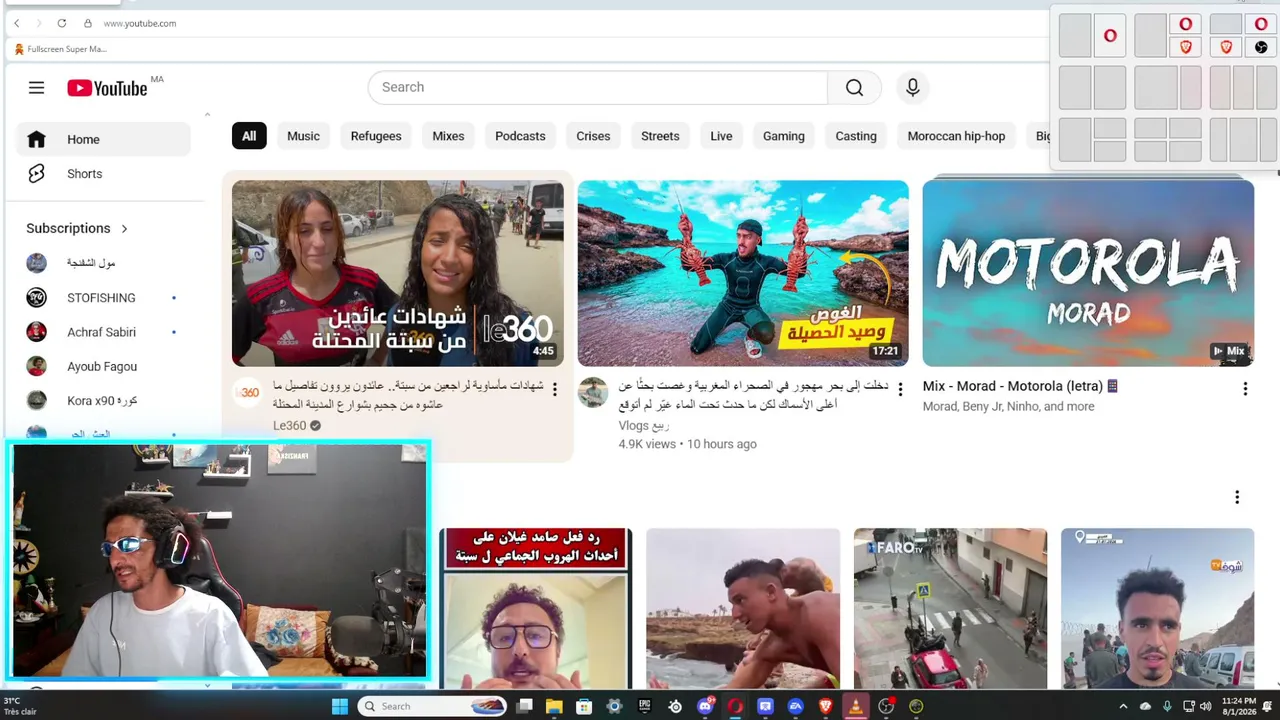Open options menu for the diving video
This screenshot has width=1280, height=720.
900,389
